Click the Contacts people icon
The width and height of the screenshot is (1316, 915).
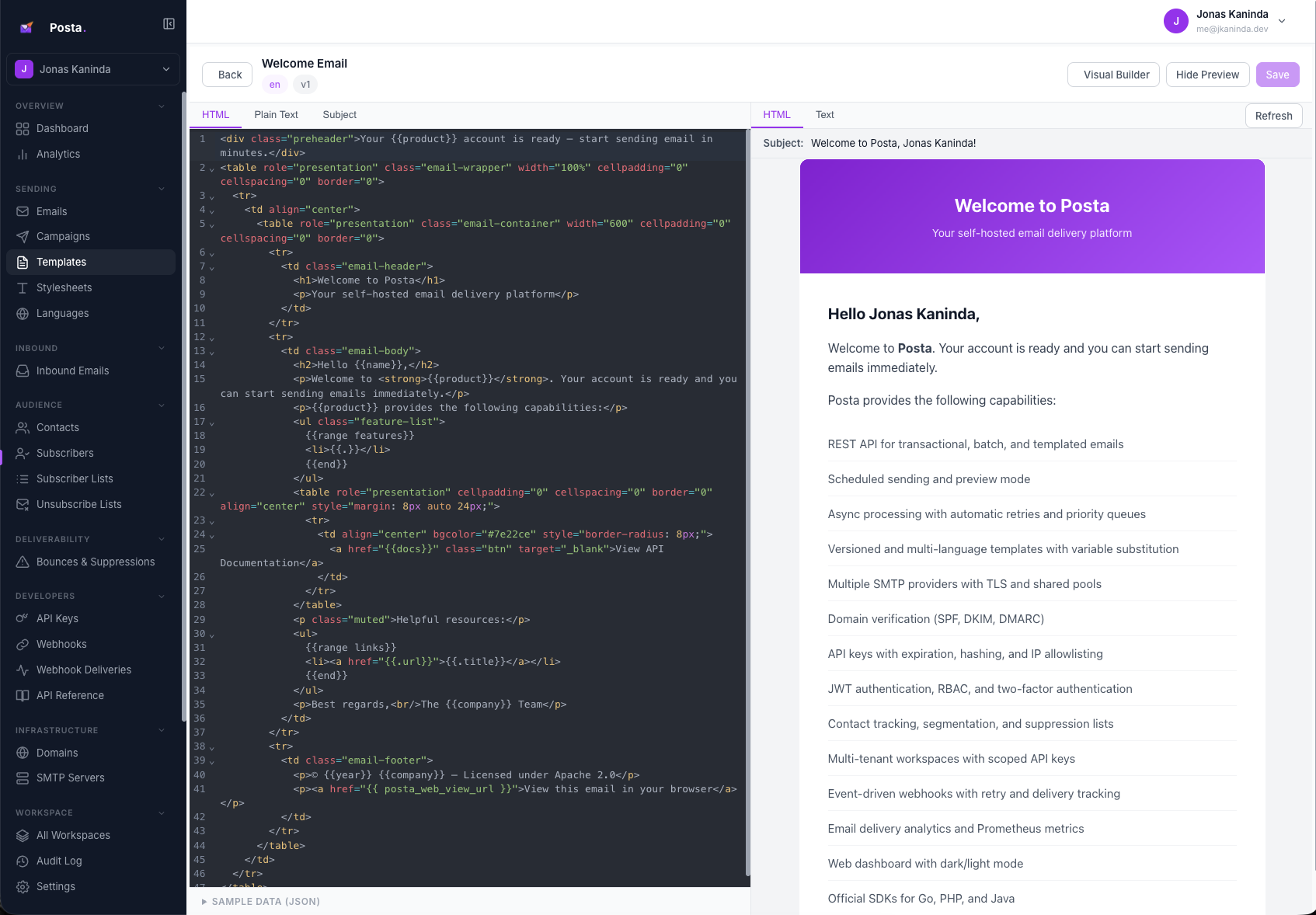click(23, 428)
